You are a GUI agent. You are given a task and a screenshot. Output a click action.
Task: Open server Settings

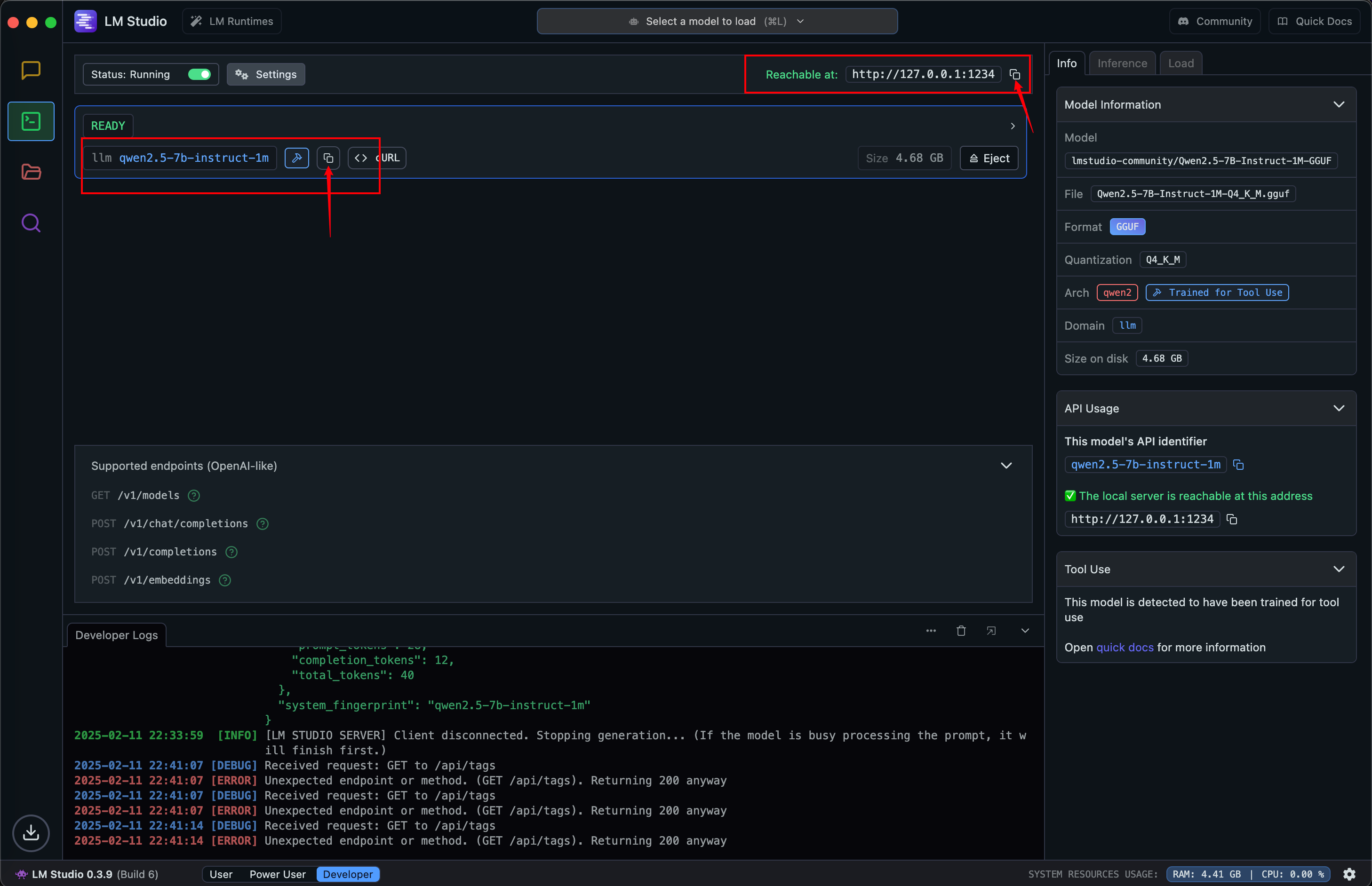click(266, 75)
